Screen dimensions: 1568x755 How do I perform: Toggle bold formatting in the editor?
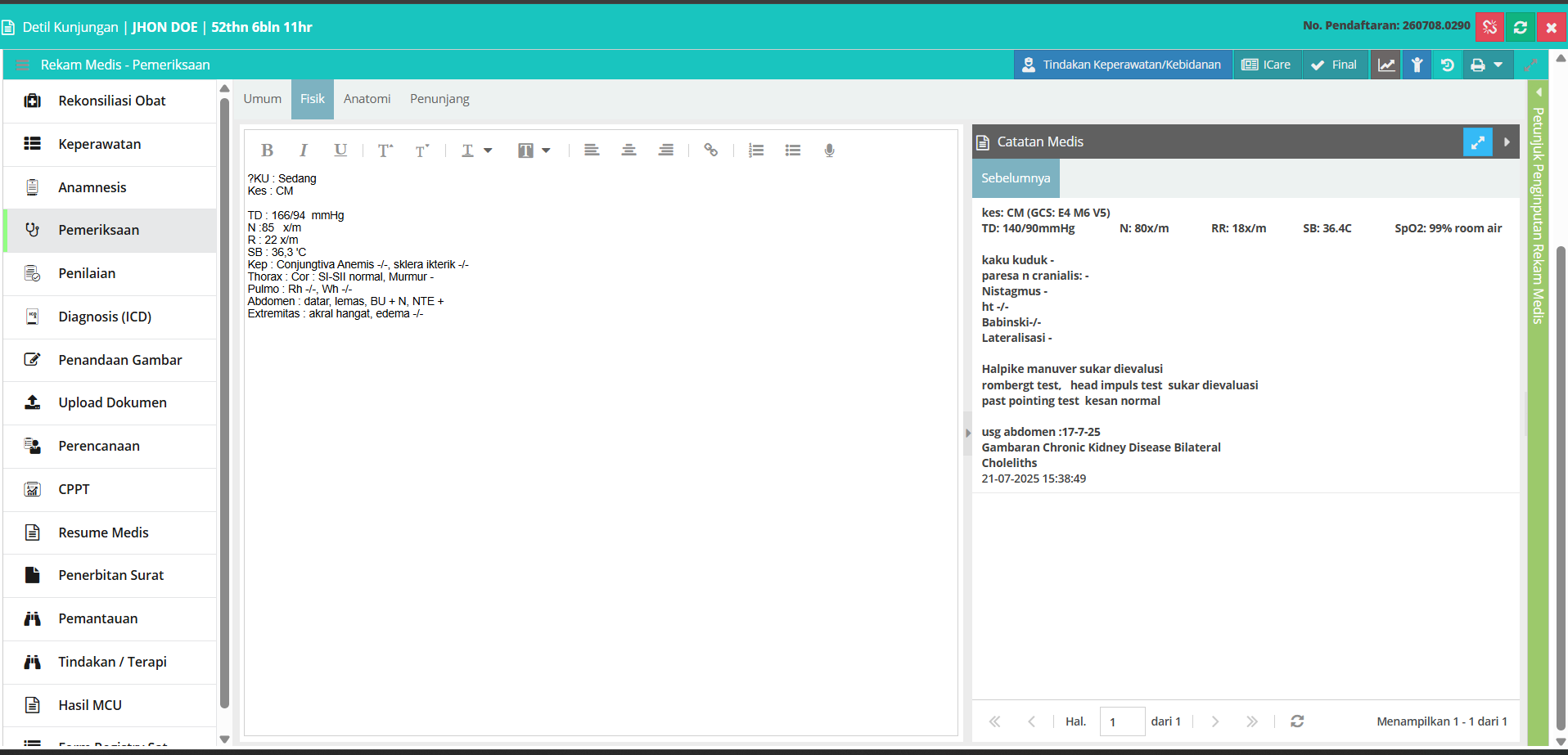click(x=267, y=151)
